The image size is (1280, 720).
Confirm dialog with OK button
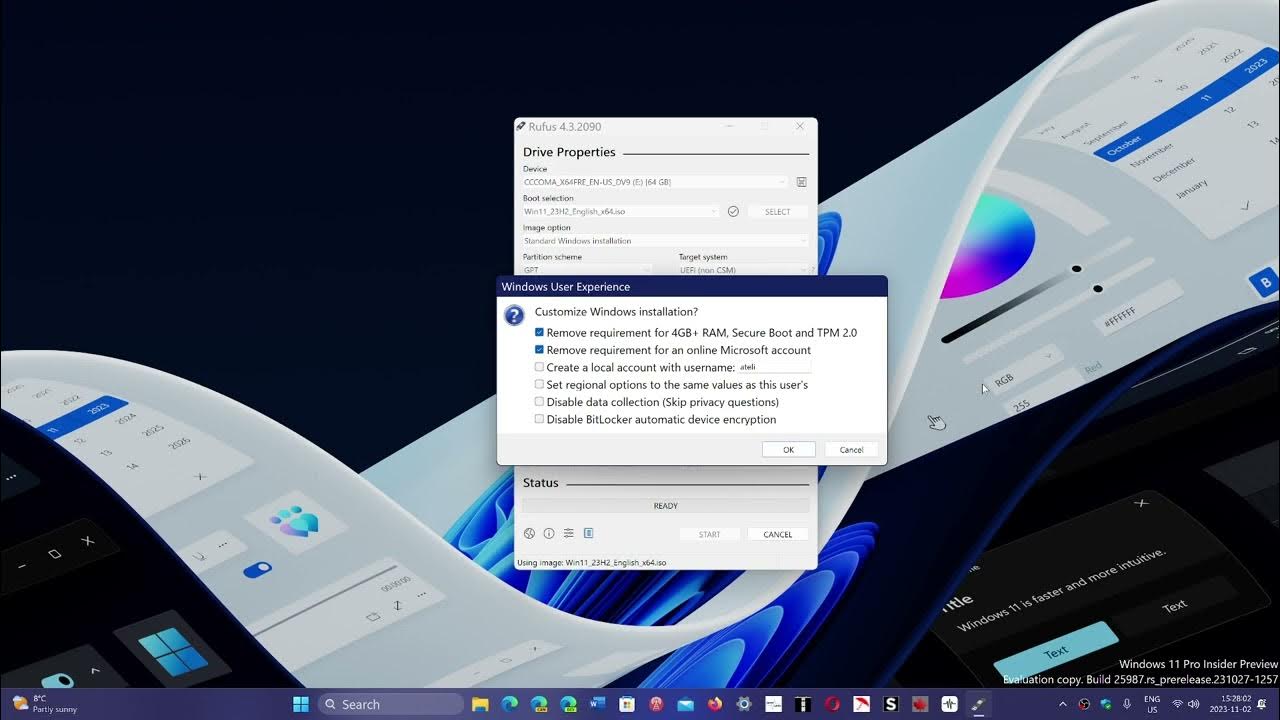pos(788,450)
